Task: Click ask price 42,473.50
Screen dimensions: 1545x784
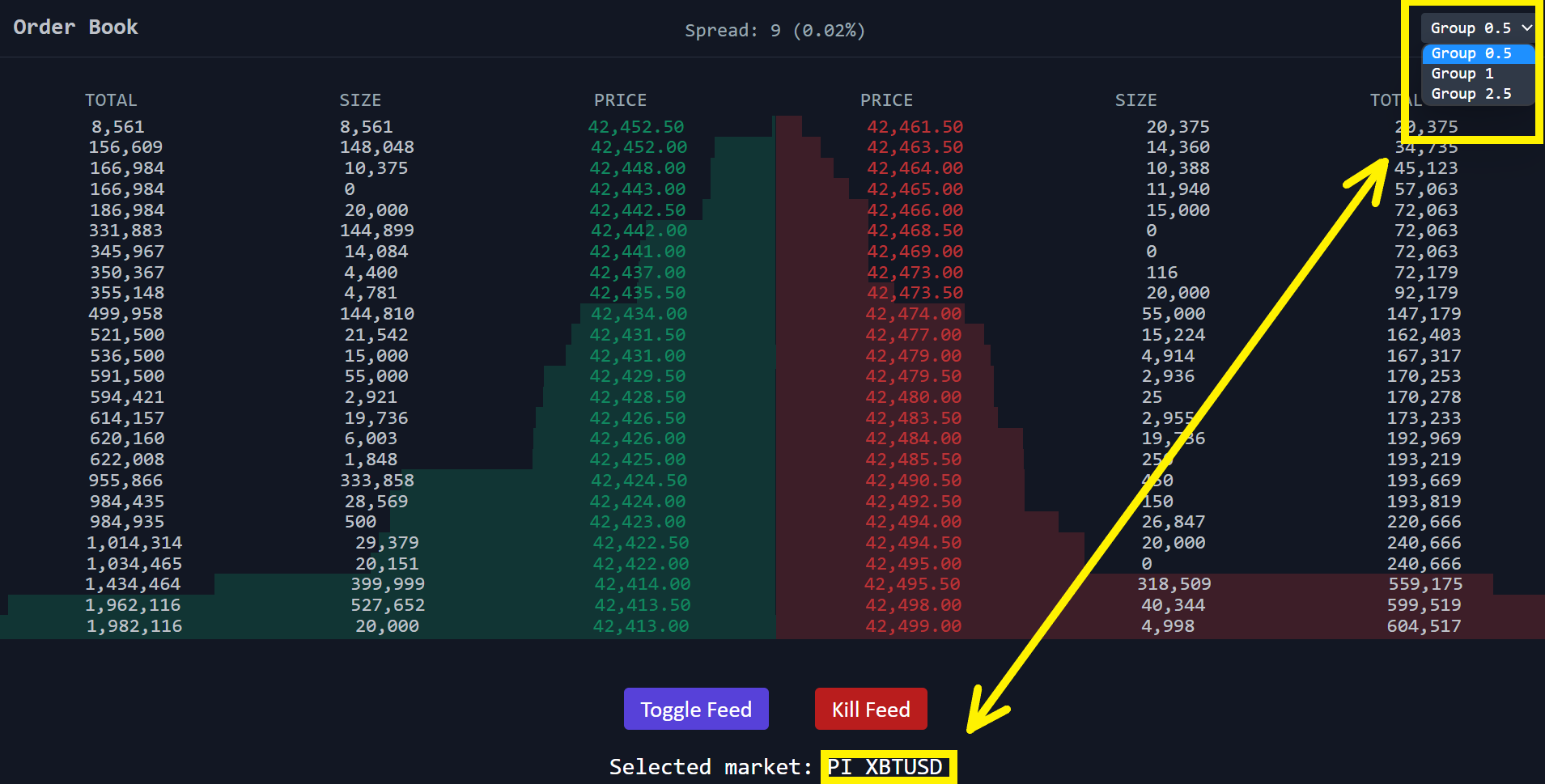Action: pos(915,293)
